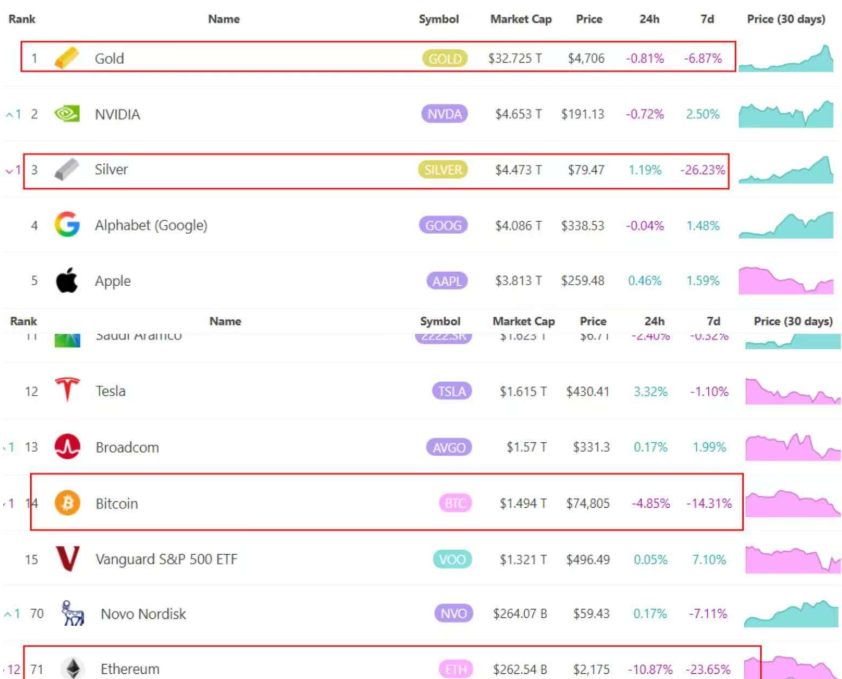
Task: Click the AAPL symbol badge
Action: pyautogui.click(x=447, y=280)
